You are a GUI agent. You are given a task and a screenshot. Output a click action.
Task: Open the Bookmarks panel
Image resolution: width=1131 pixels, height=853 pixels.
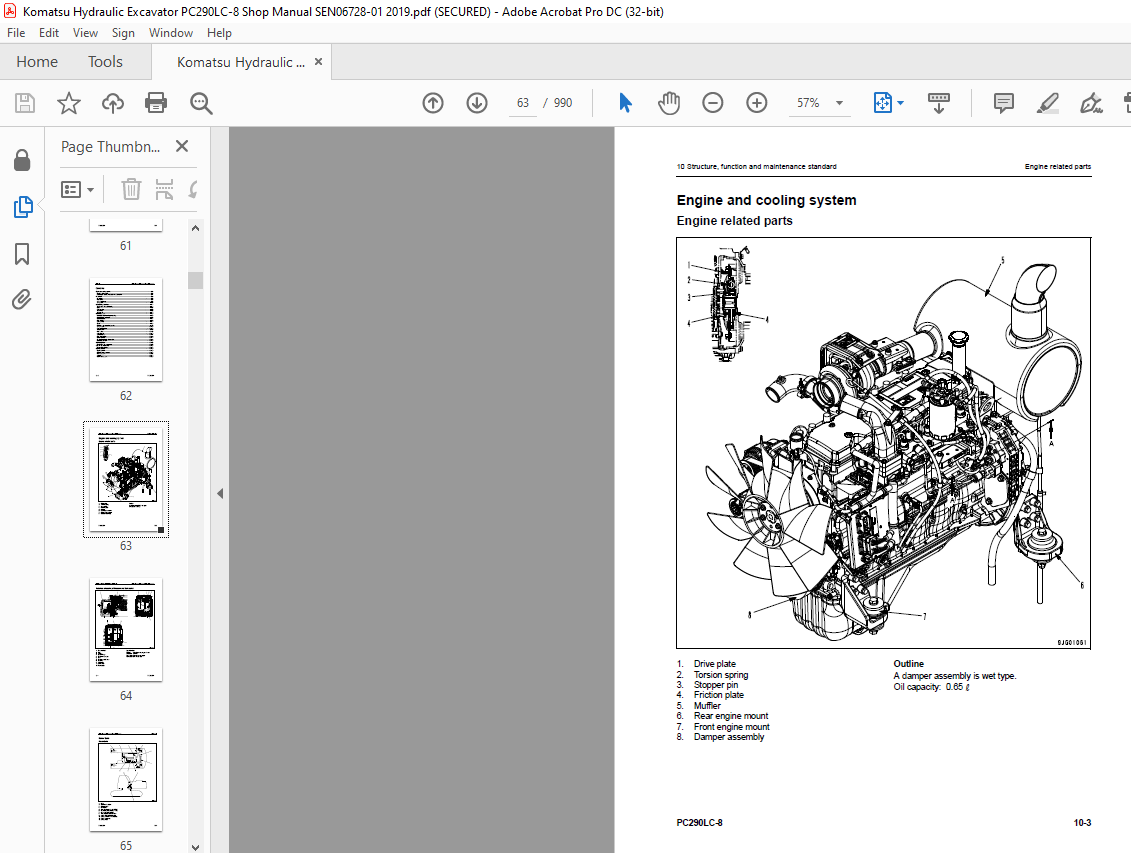[x=22, y=254]
